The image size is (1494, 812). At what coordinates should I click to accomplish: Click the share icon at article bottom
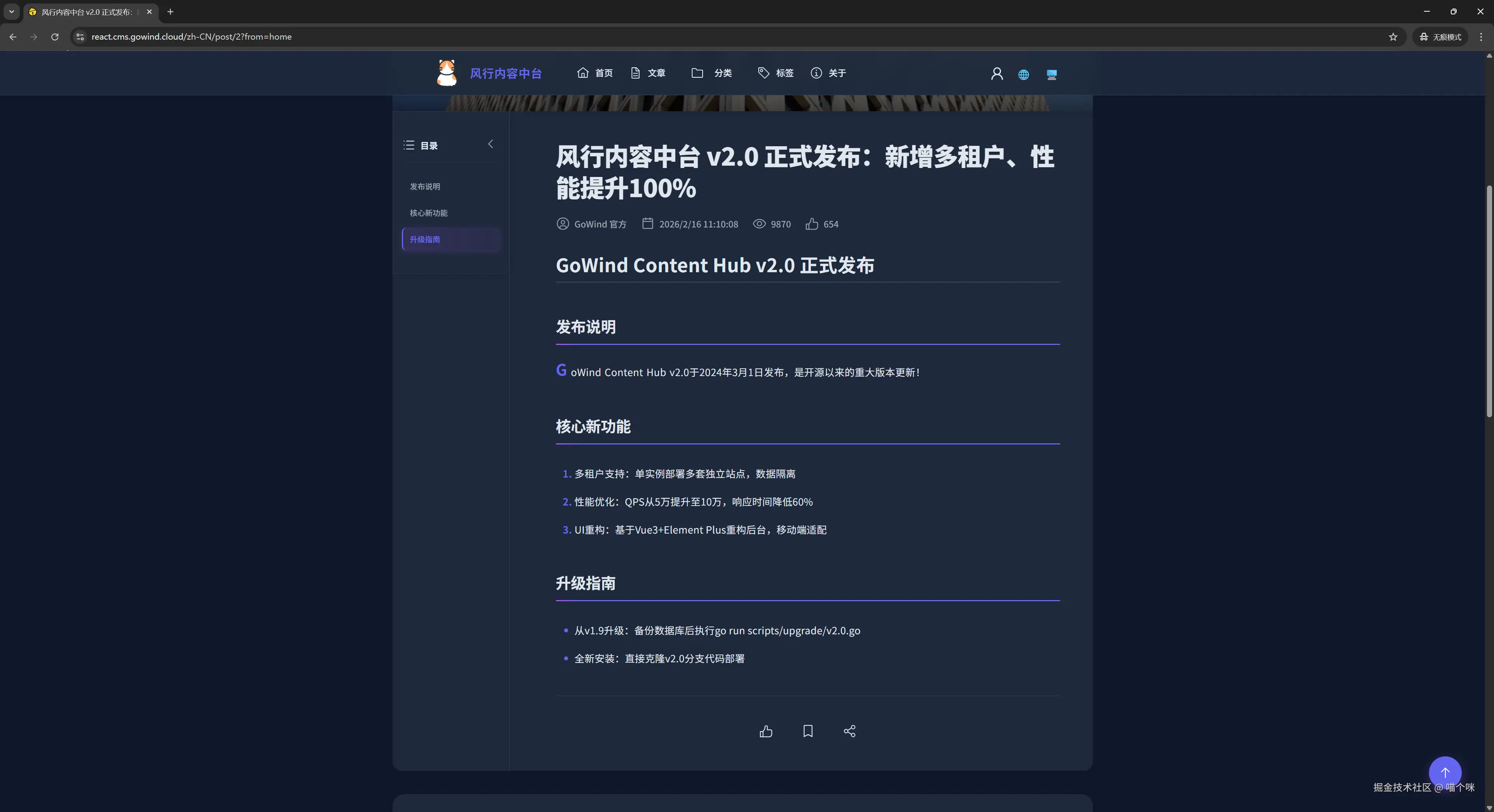(x=849, y=731)
